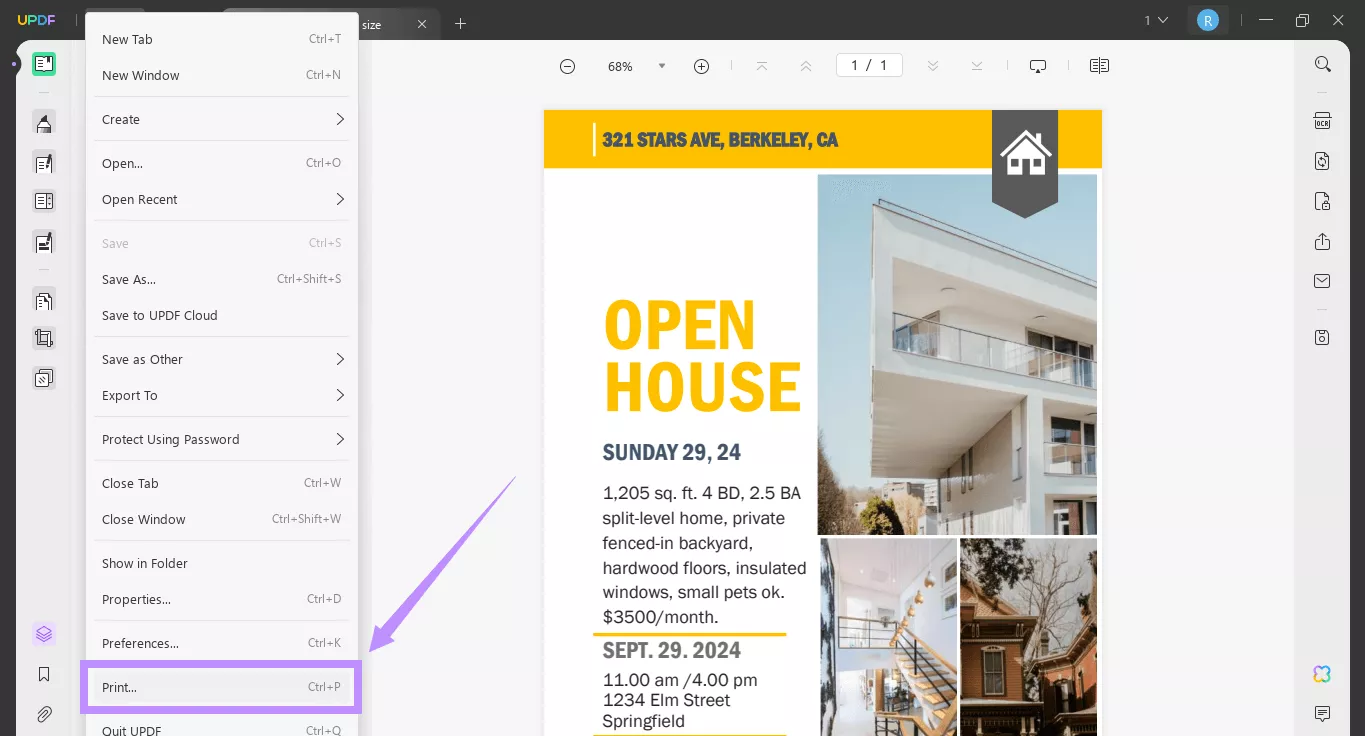Open the Organize Pages tool

pyautogui.click(x=44, y=300)
